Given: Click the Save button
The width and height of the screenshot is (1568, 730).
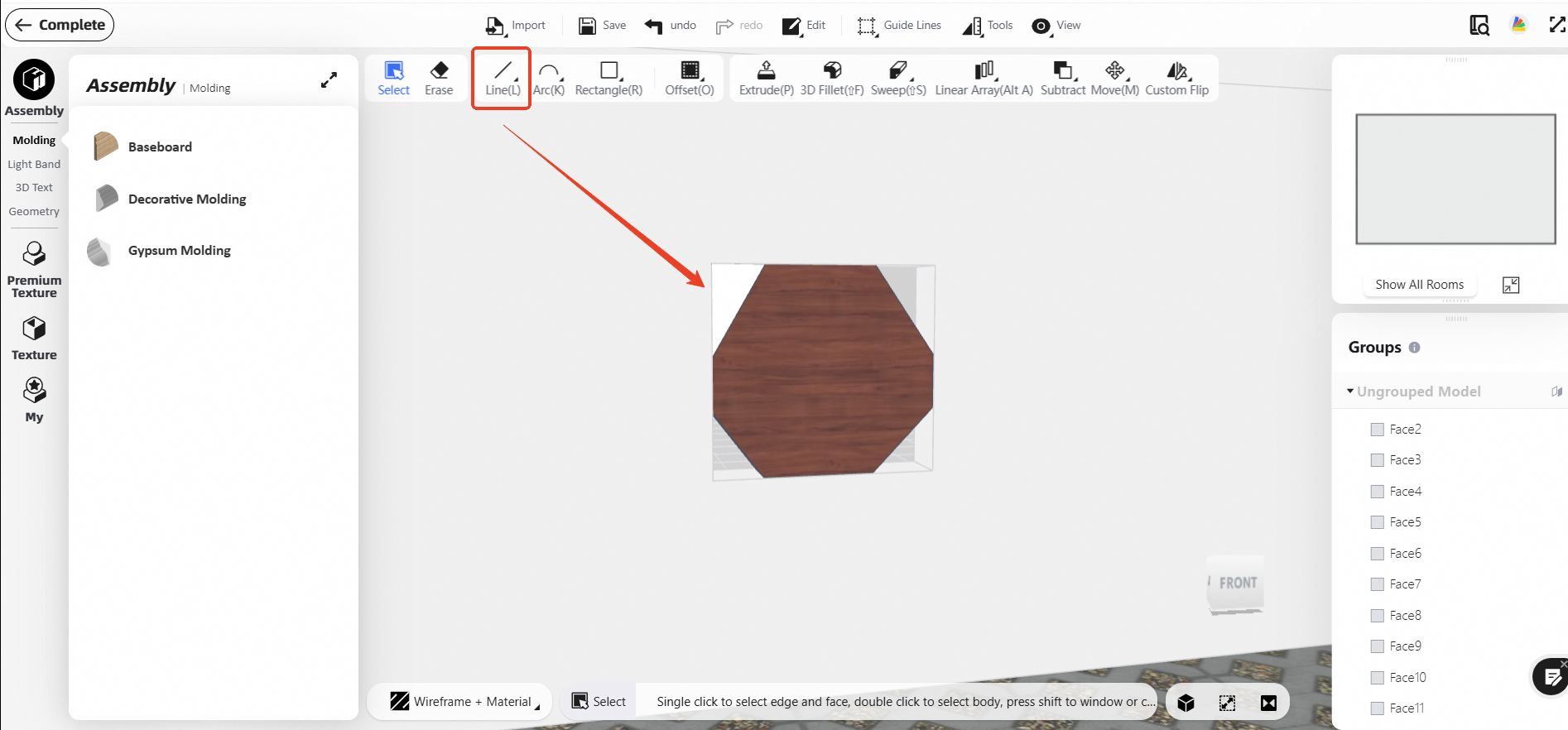Looking at the screenshot, I should click(x=602, y=26).
